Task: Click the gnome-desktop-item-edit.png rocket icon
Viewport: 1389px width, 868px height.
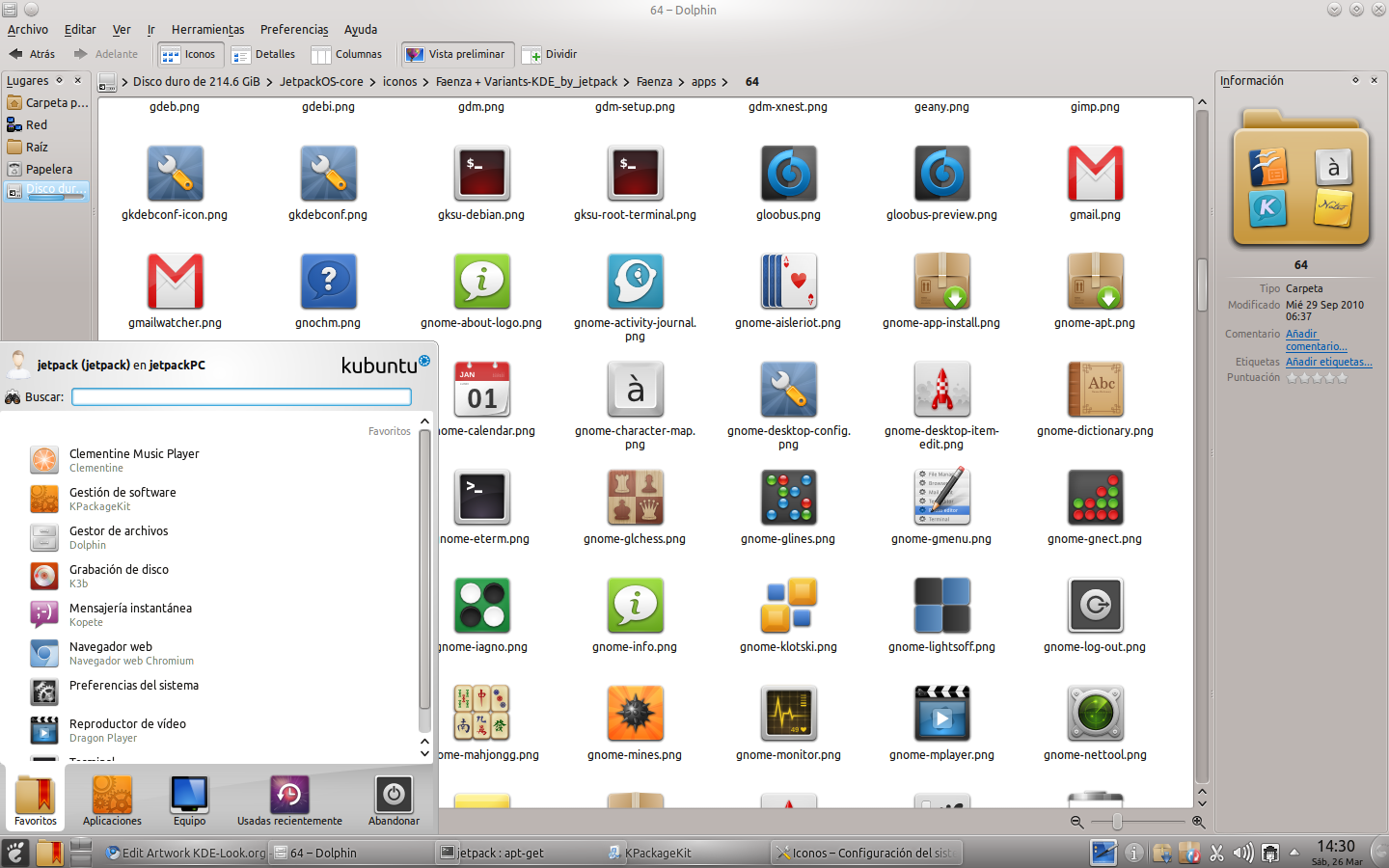Action: click(941, 390)
